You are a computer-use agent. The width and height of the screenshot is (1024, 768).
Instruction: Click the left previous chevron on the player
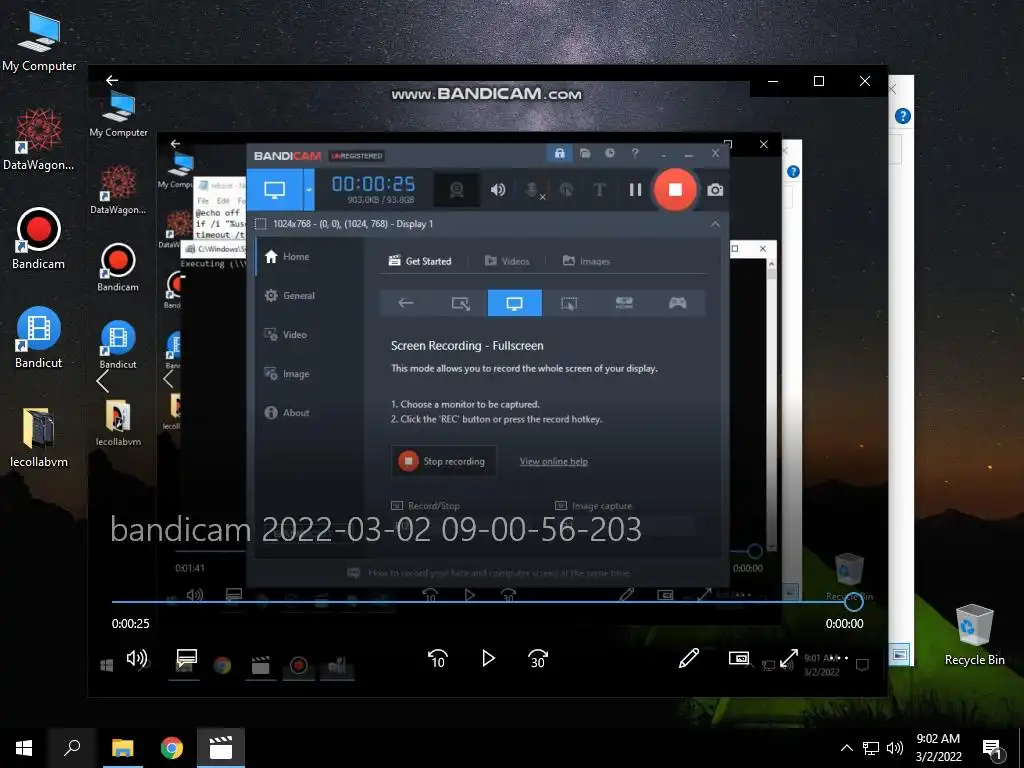pos(102,381)
